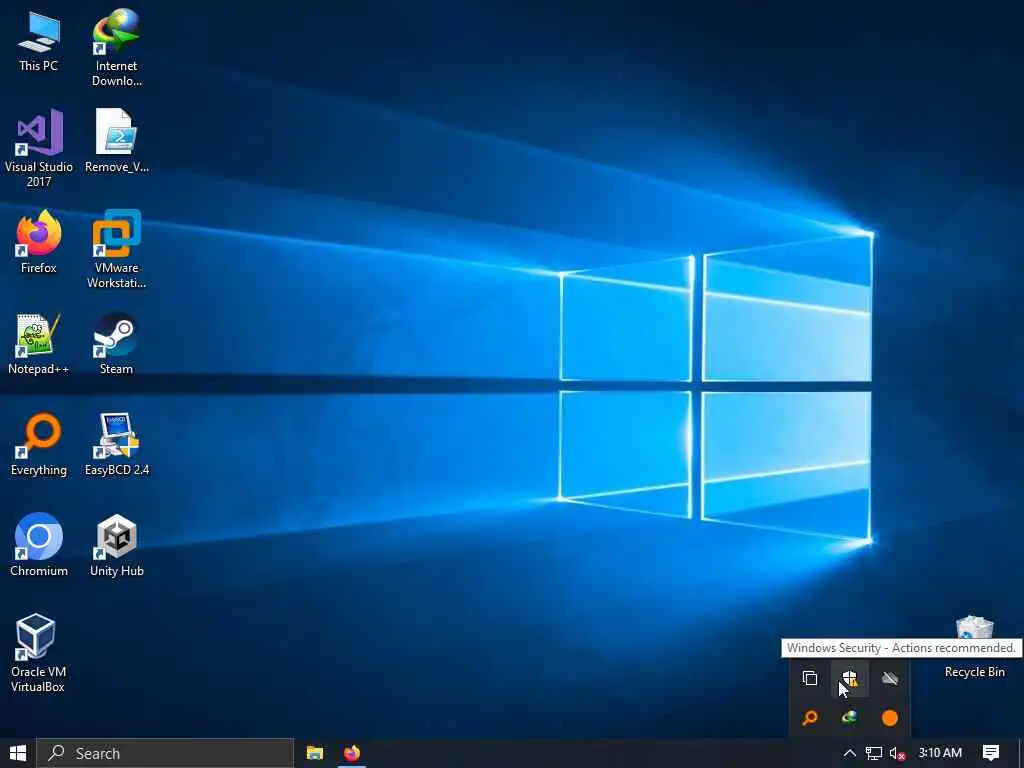
Task: Open the Windows Start menu
Action: [x=18, y=753]
